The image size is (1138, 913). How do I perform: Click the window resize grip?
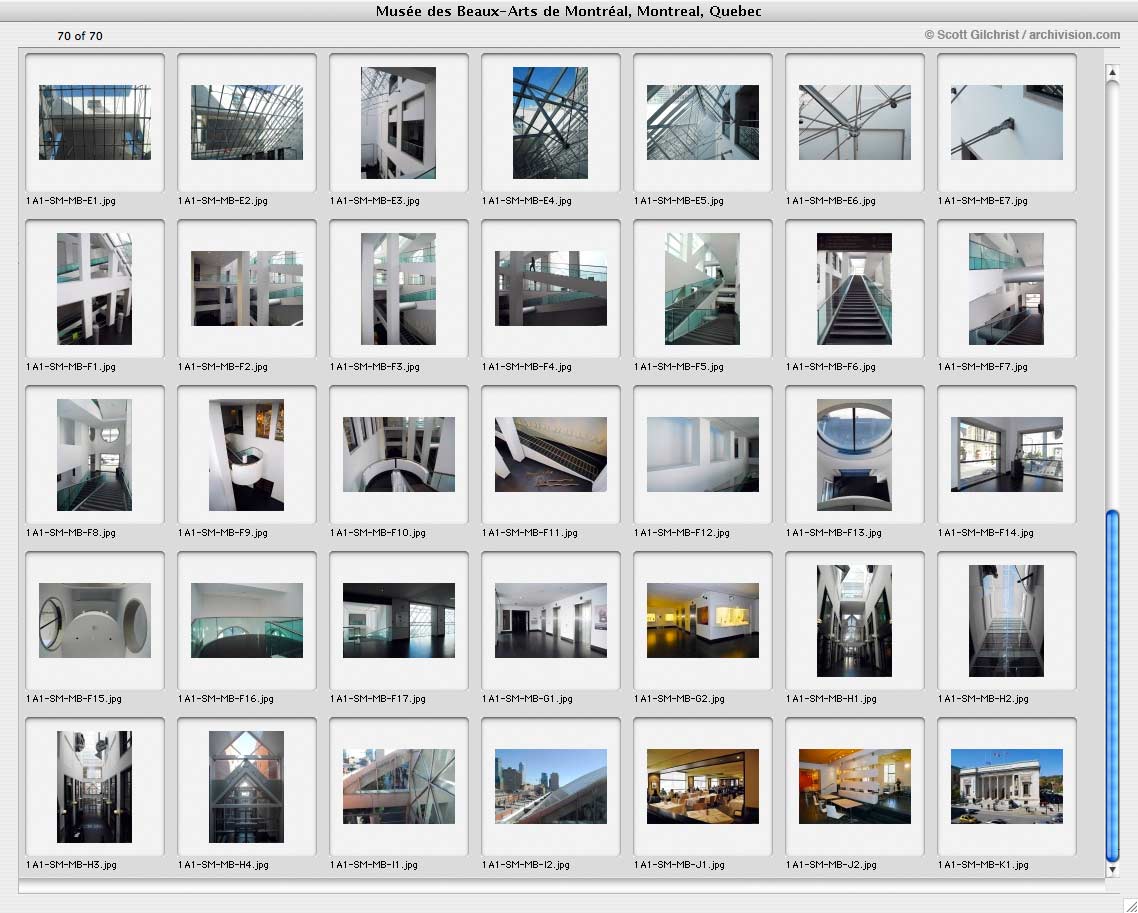pyautogui.click(x=1129, y=904)
